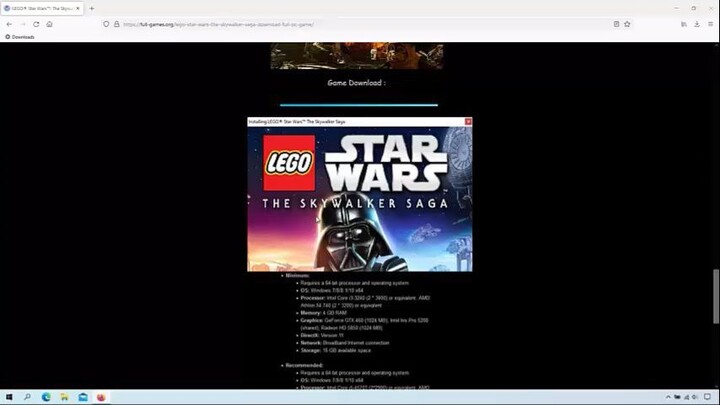Open the Firefox library icon

(x=684, y=24)
